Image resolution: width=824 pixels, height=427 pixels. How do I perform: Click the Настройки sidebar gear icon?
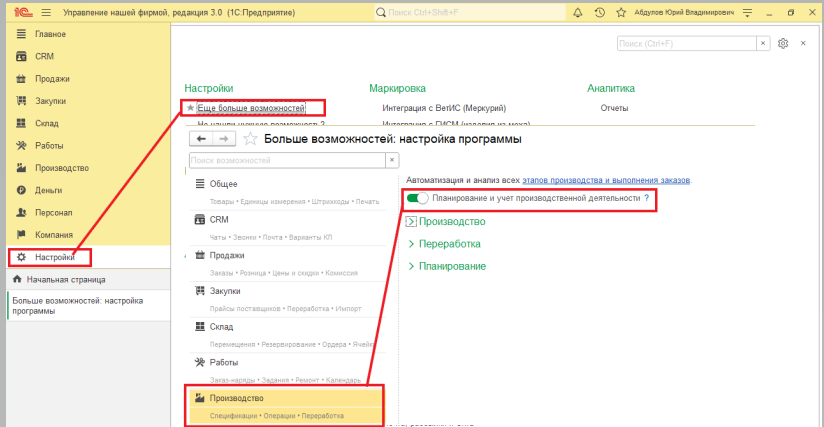point(21,257)
